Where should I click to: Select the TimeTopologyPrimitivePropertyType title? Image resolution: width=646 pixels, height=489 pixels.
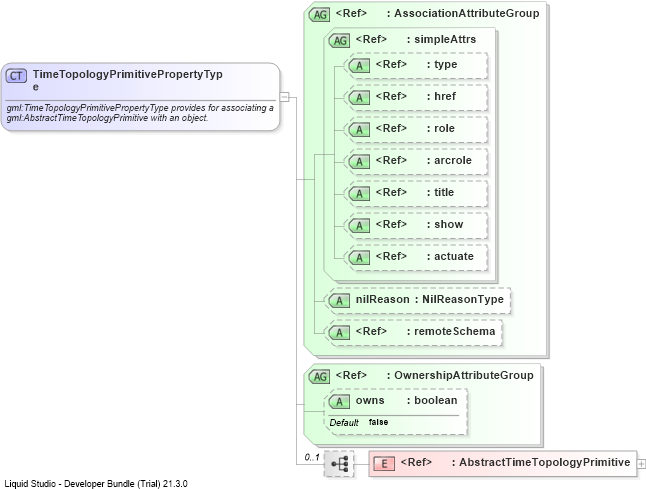(128, 80)
